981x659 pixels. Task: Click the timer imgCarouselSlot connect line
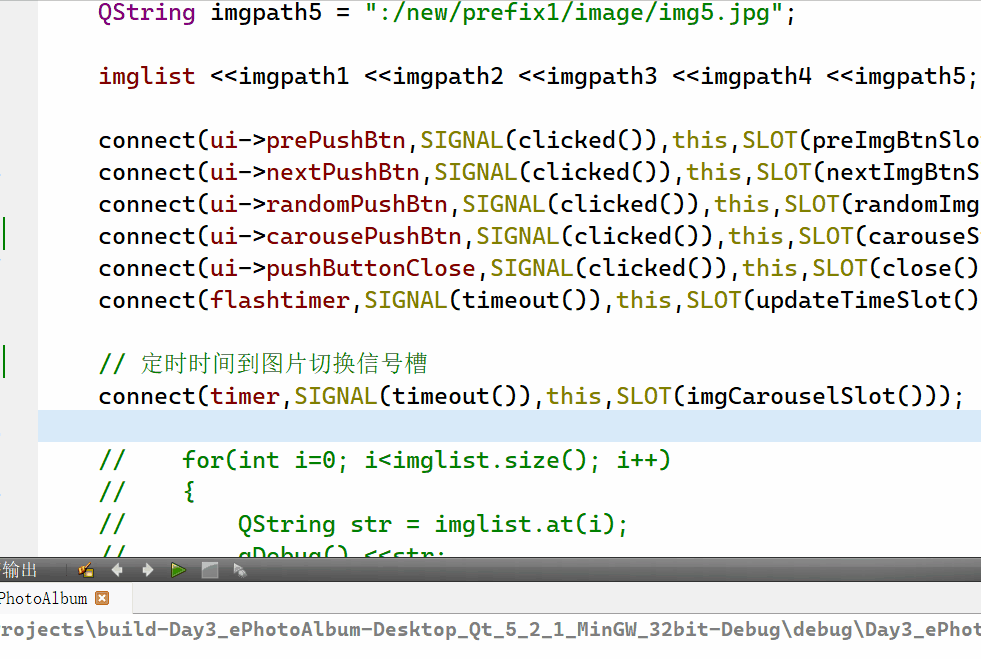tap(531, 396)
